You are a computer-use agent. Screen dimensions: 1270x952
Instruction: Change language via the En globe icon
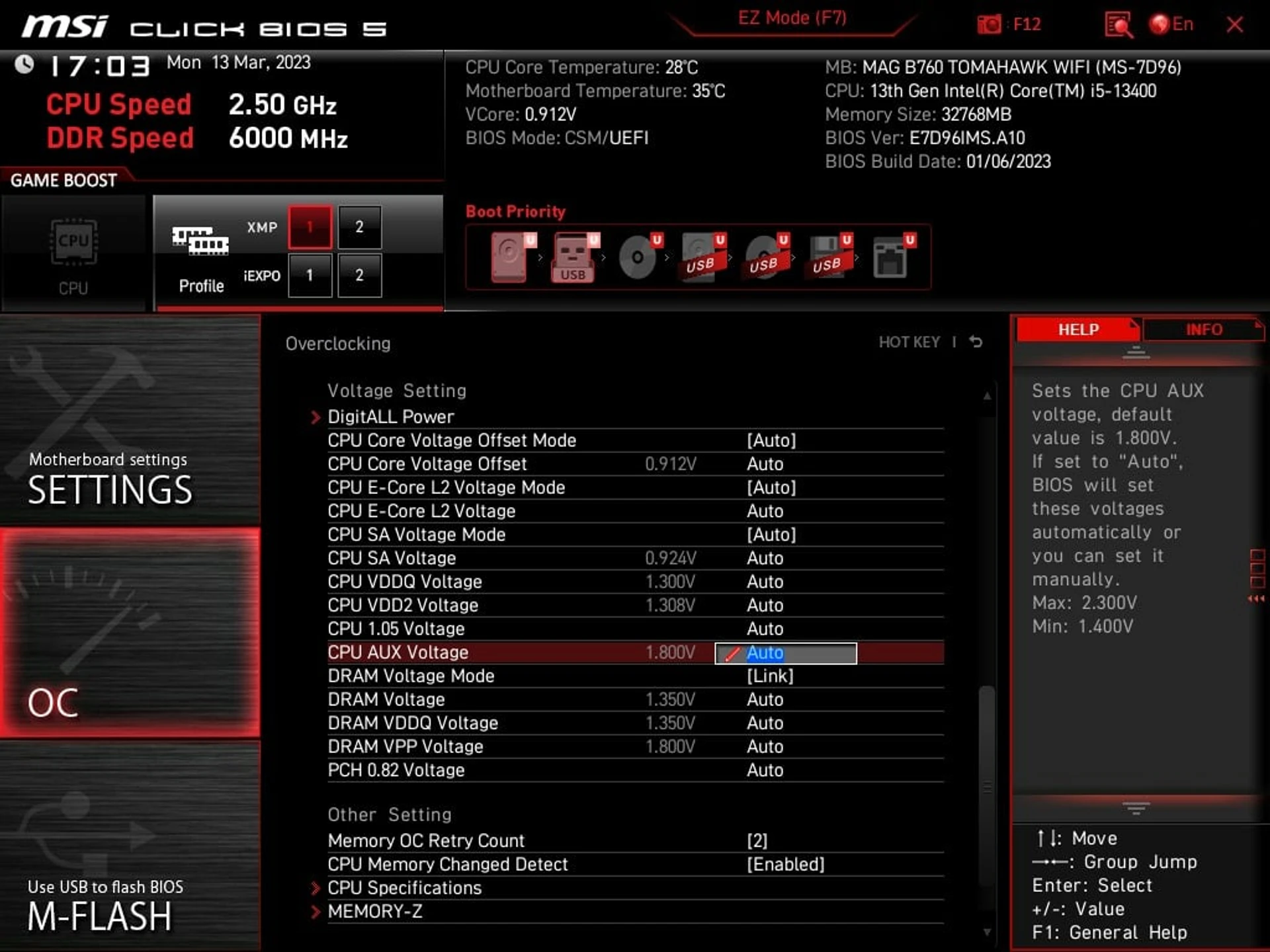tap(1171, 24)
